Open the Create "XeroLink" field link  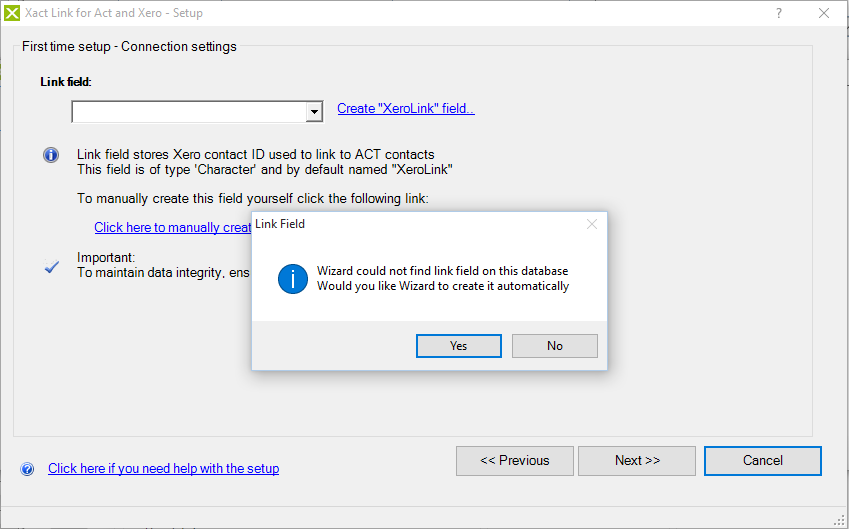tap(406, 108)
